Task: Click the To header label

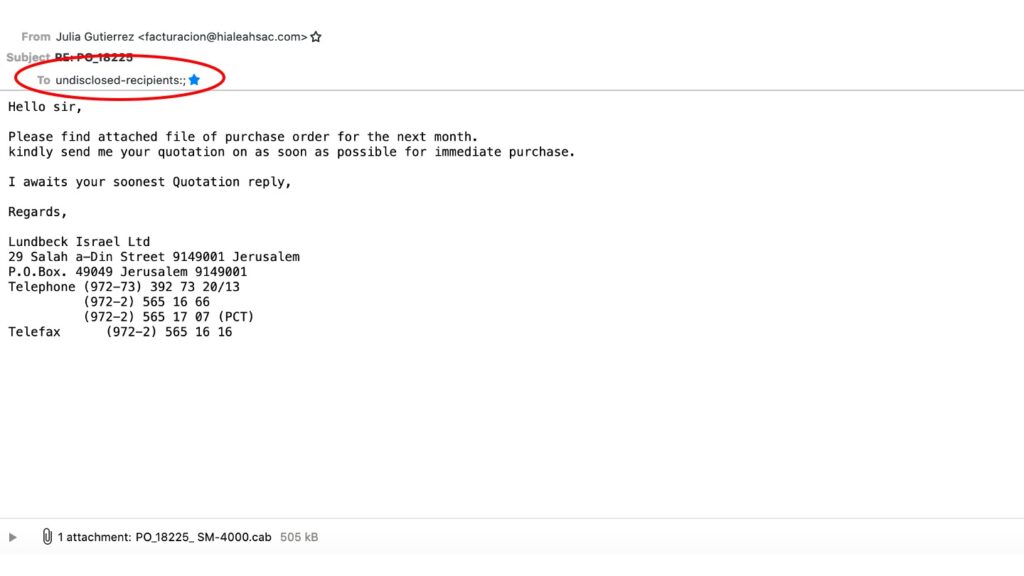Action: tap(43, 80)
